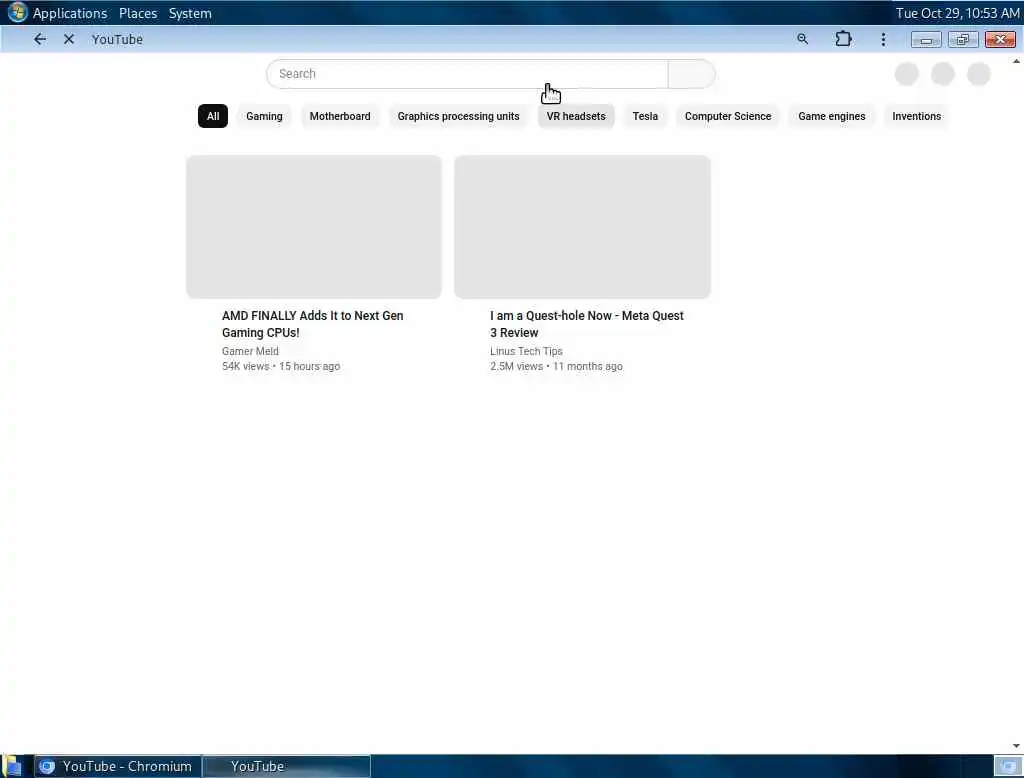Choose the Game engines filter

point(831,116)
